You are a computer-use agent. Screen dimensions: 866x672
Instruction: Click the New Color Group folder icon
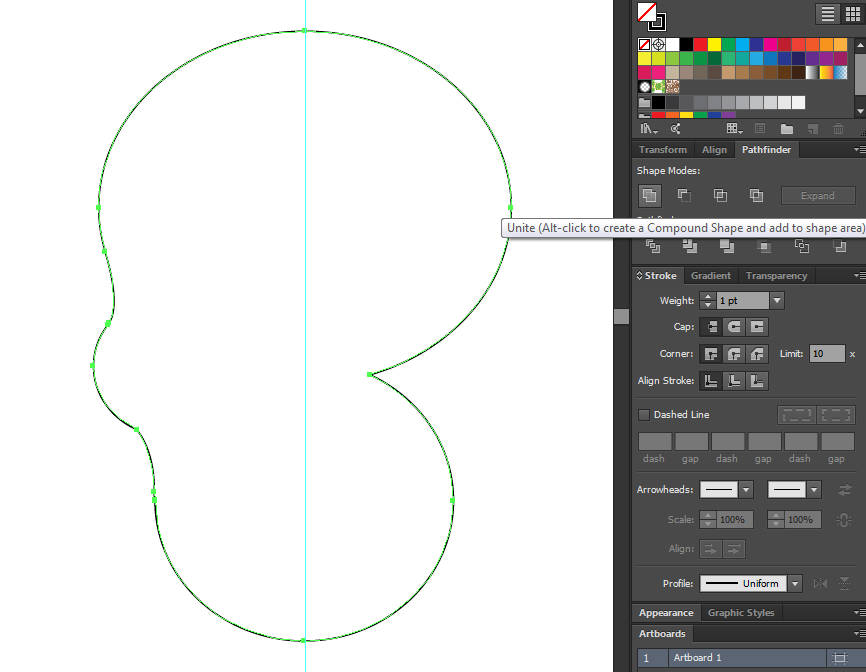(x=787, y=129)
